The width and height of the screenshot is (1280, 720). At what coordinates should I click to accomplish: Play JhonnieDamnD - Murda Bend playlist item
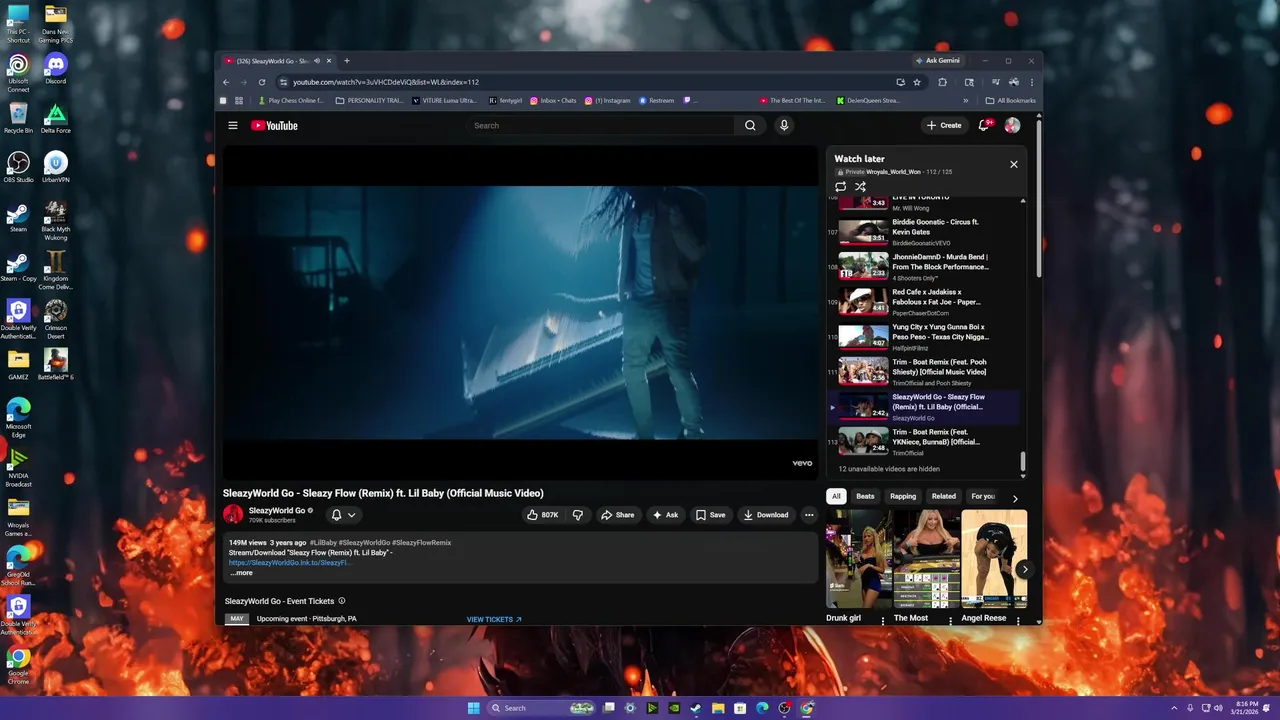[925, 267]
